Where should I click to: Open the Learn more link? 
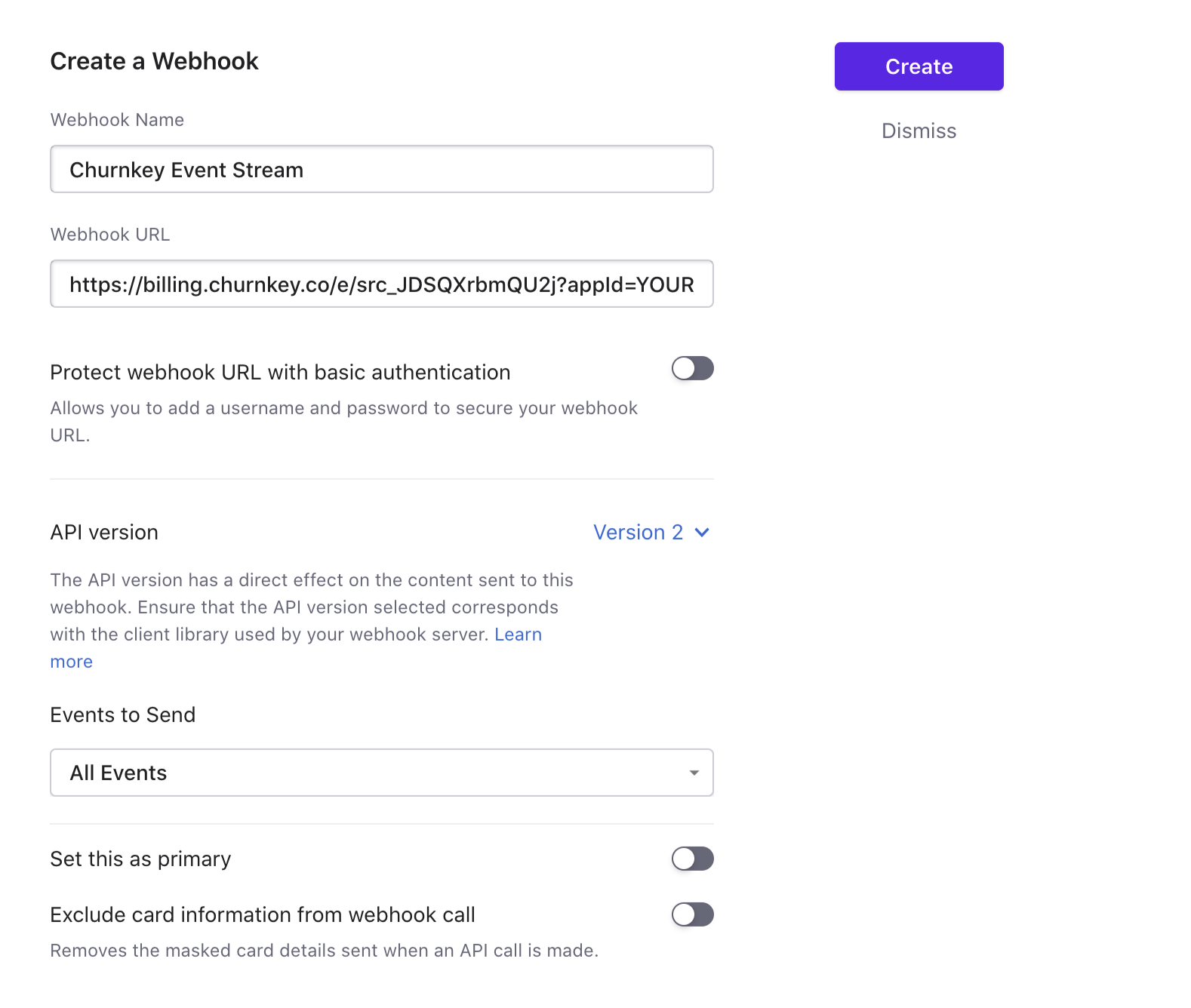[518, 635]
